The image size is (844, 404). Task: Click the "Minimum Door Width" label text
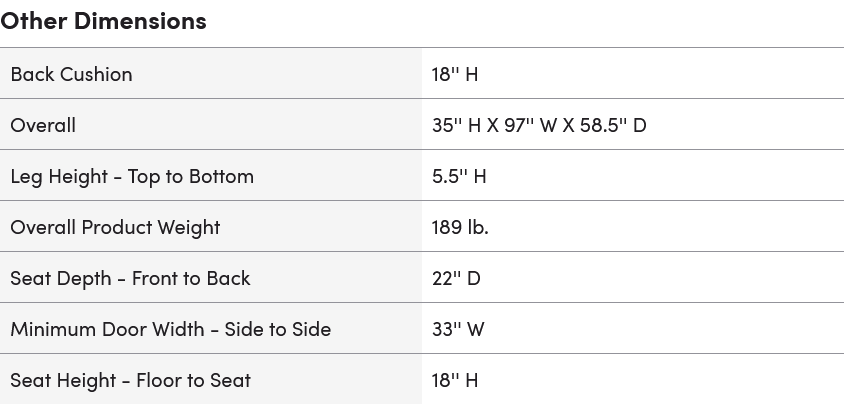pyautogui.click(x=107, y=328)
